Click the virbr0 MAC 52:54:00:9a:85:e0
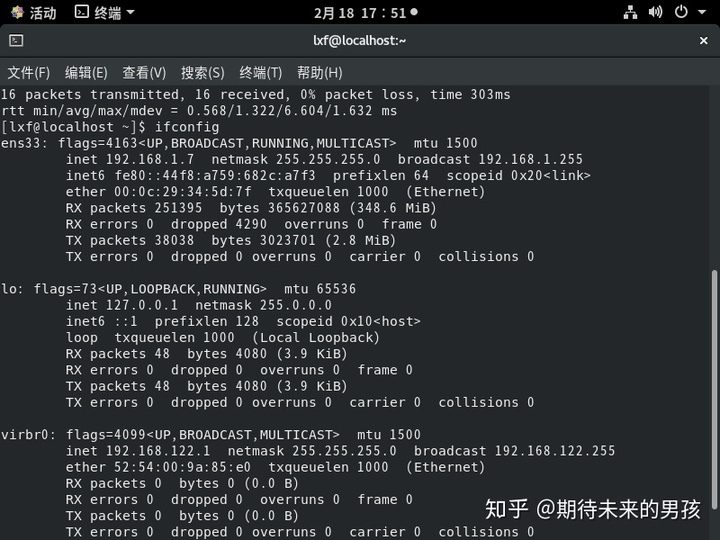Screen dimensions: 720x540 183,467
